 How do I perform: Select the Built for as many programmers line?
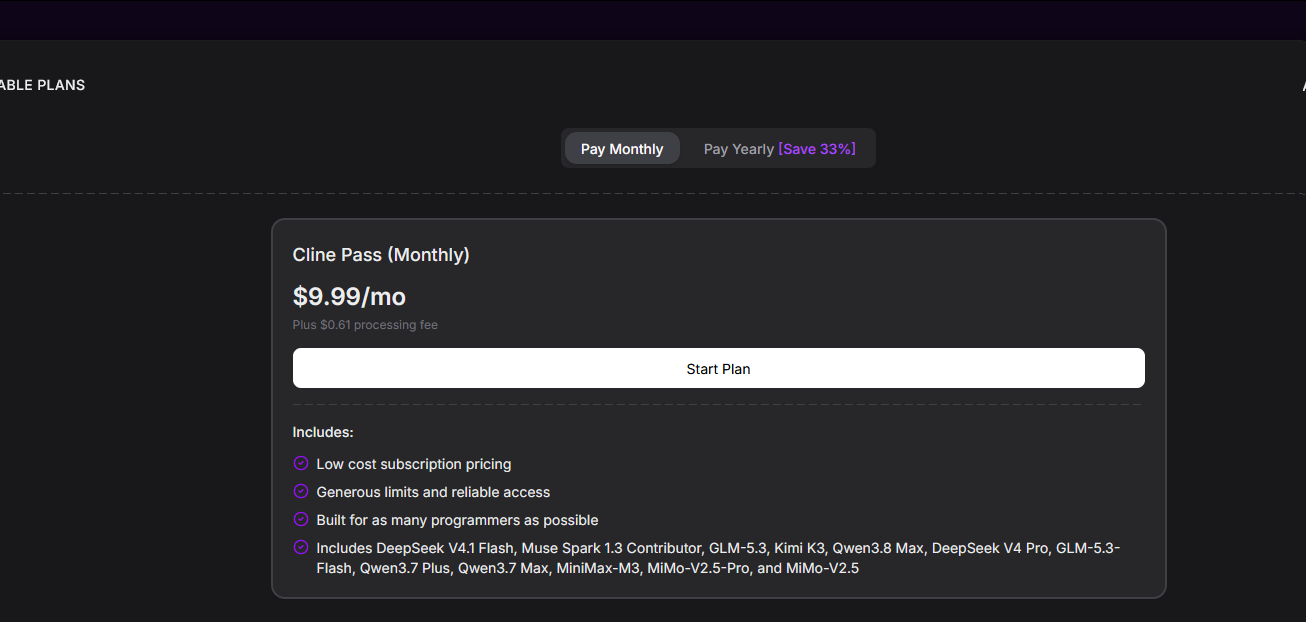tap(457, 520)
